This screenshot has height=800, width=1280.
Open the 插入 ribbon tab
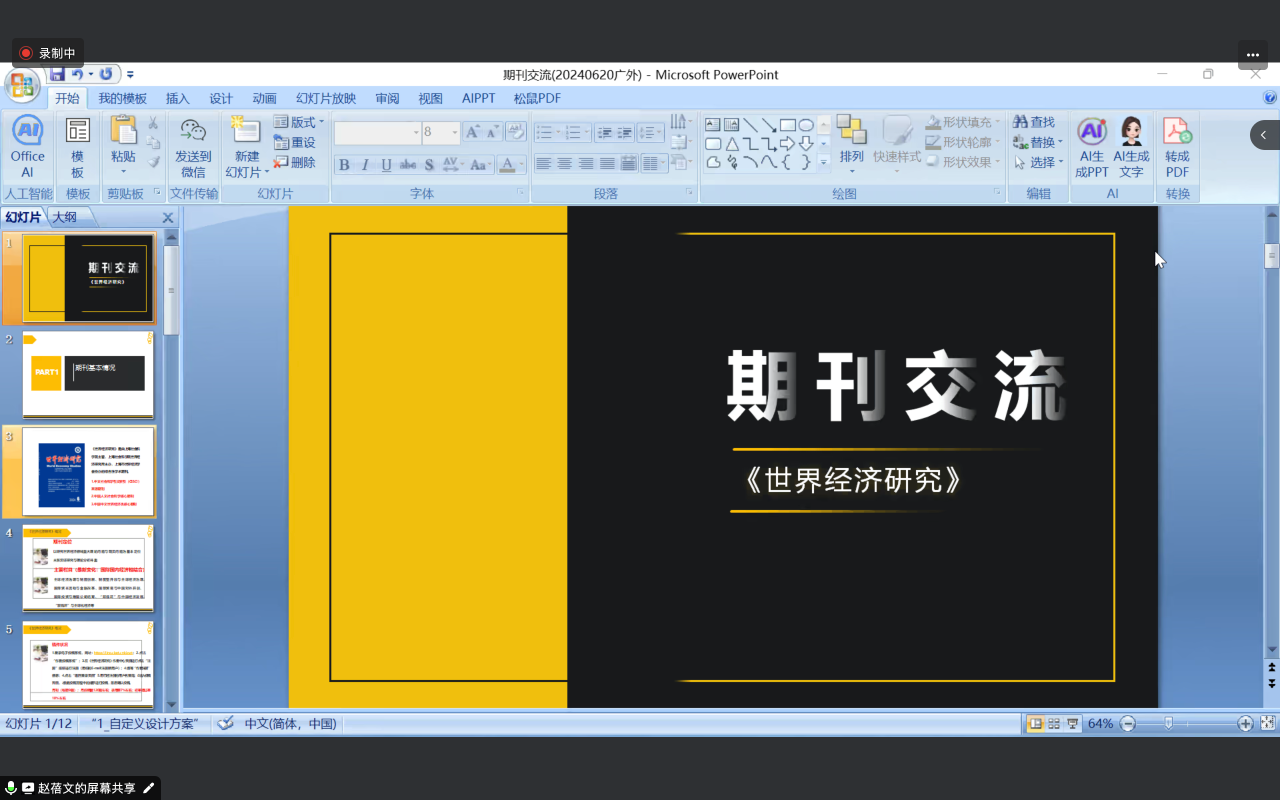[177, 98]
